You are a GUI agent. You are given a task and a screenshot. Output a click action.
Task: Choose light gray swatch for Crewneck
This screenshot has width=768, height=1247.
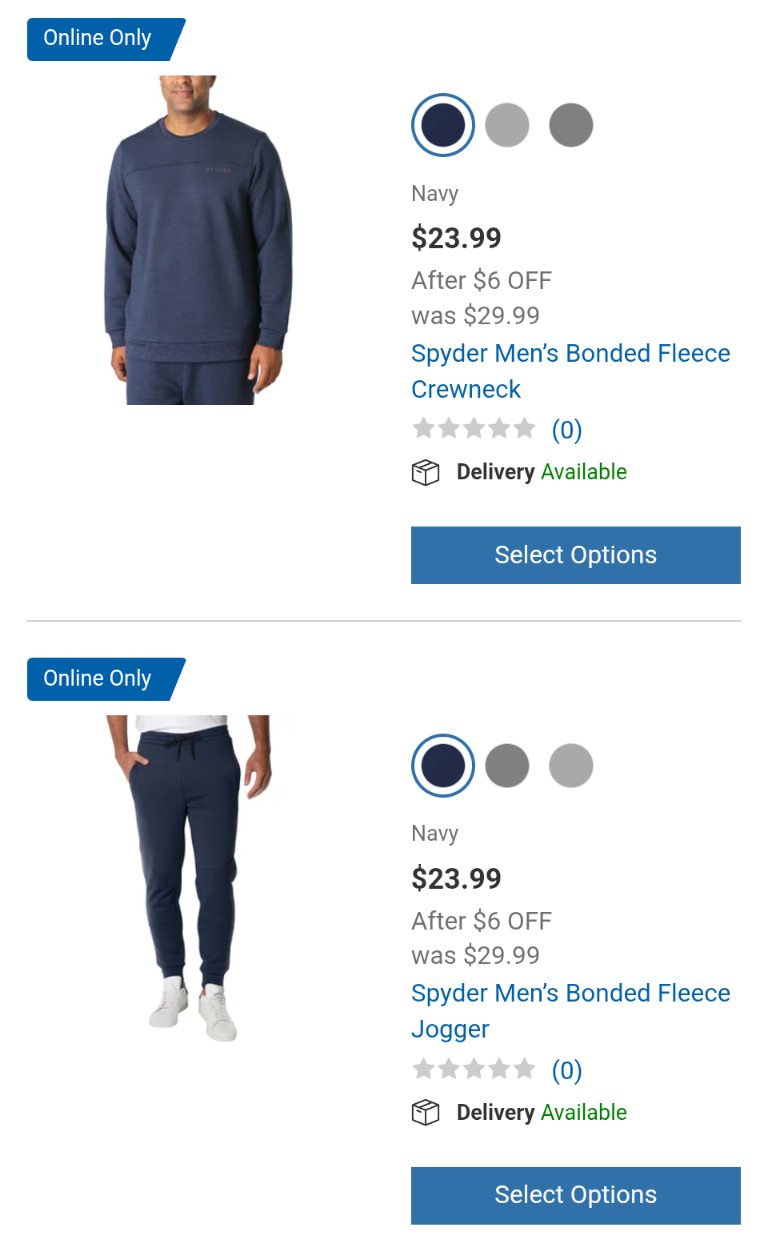pyautogui.click(x=507, y=125)
